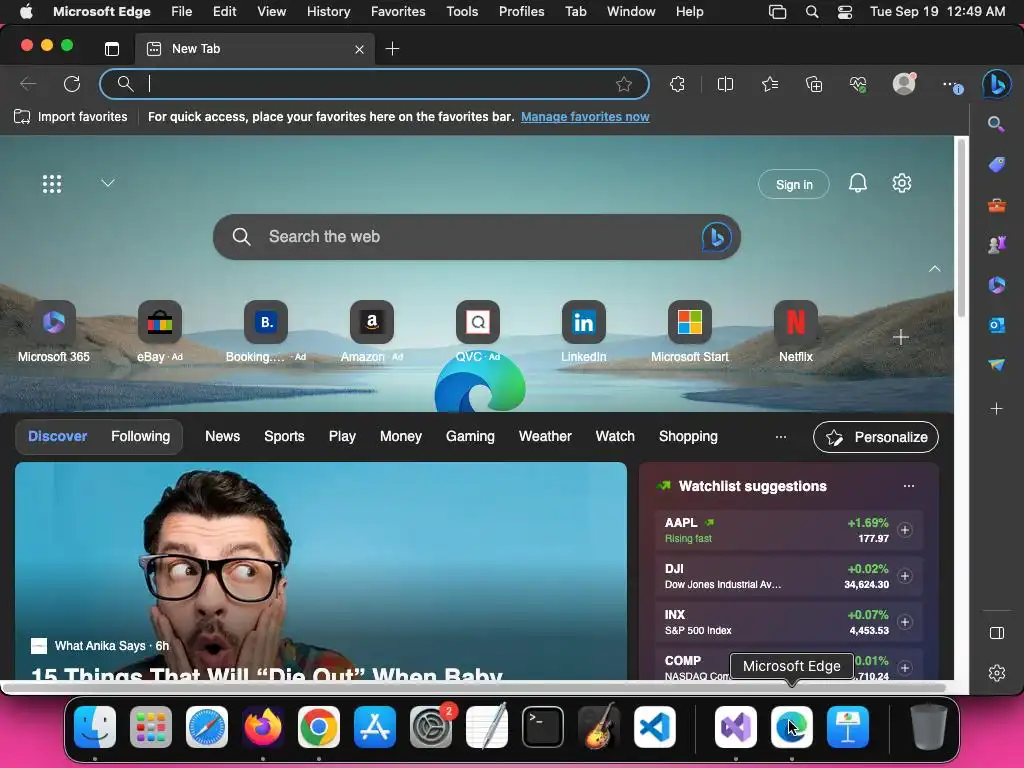
Task: Add AAPL to watchlist
Action: (904, 530)
